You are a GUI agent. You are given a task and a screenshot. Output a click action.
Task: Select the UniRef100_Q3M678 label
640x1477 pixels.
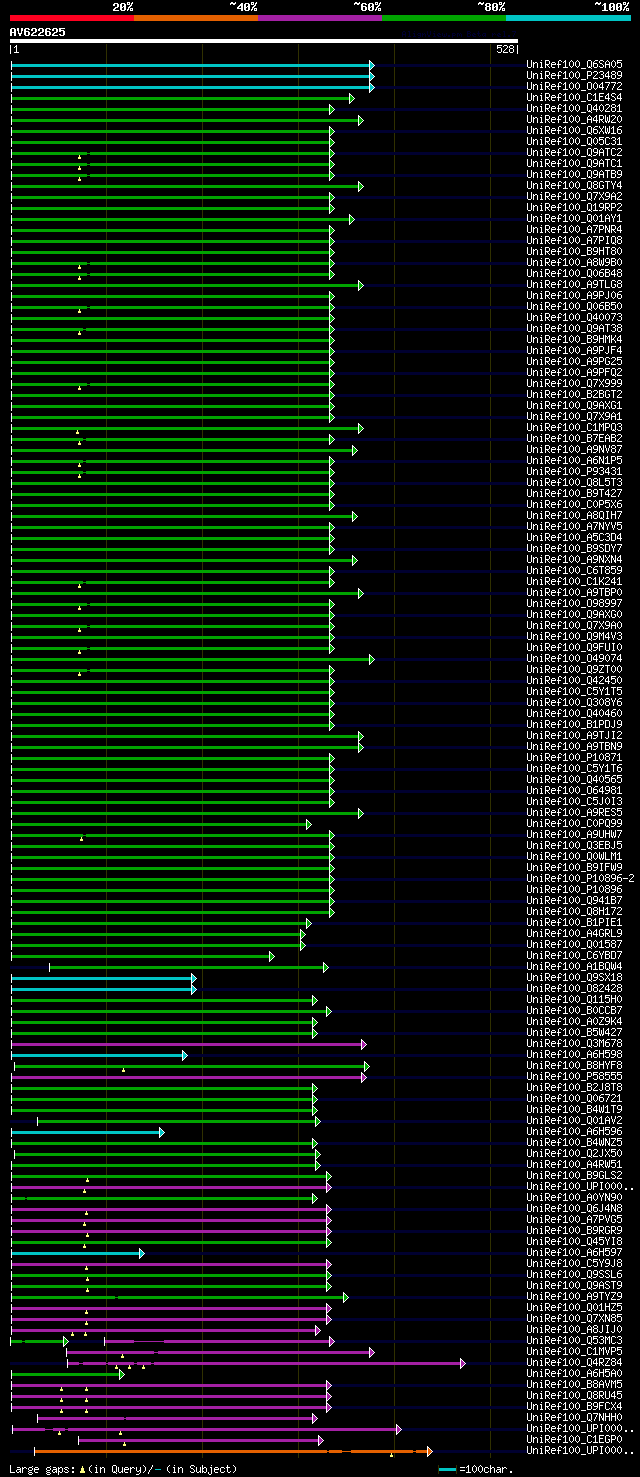click(x=574, y=1044)
